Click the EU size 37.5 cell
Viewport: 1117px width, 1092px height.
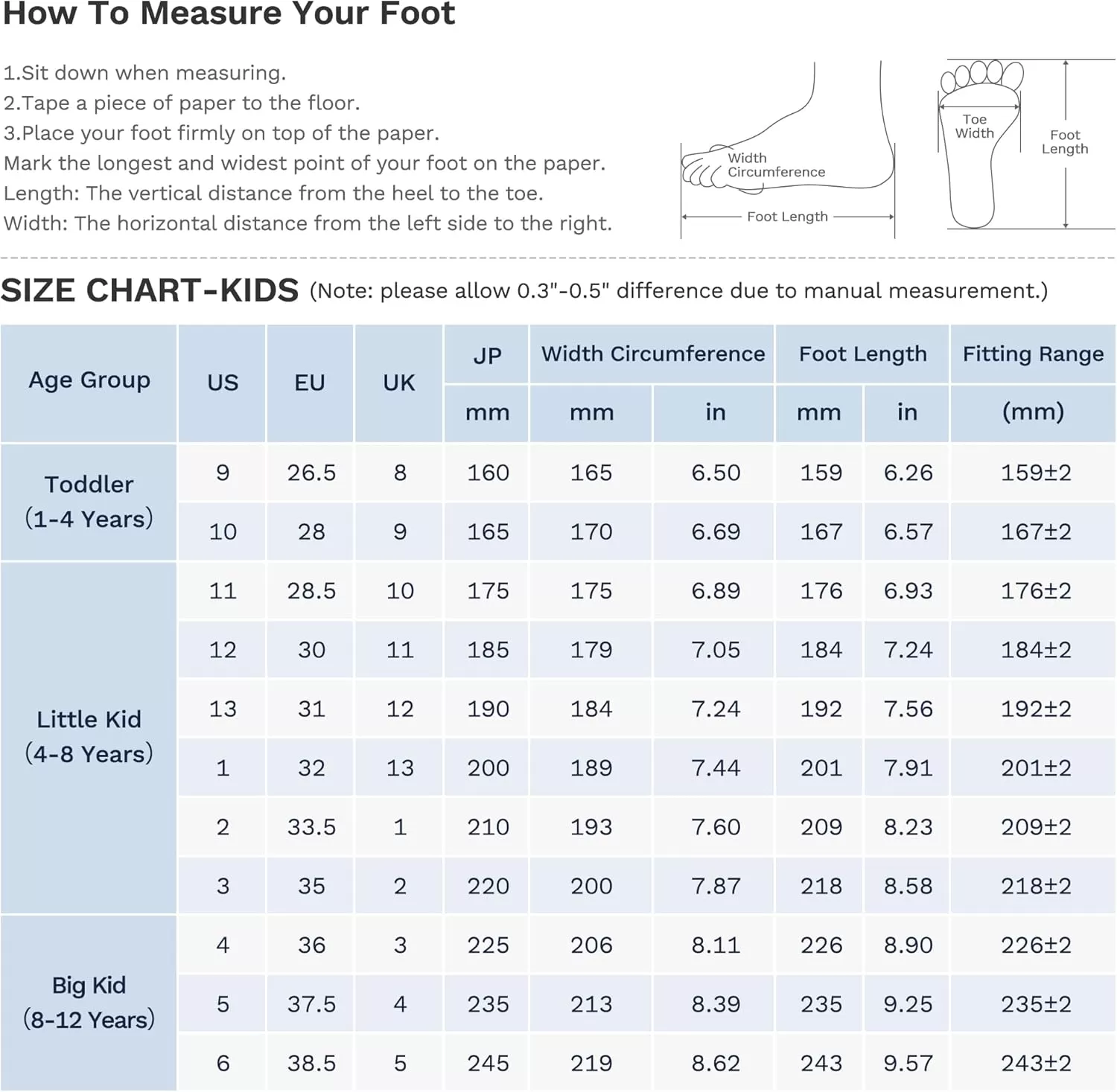311,1004
